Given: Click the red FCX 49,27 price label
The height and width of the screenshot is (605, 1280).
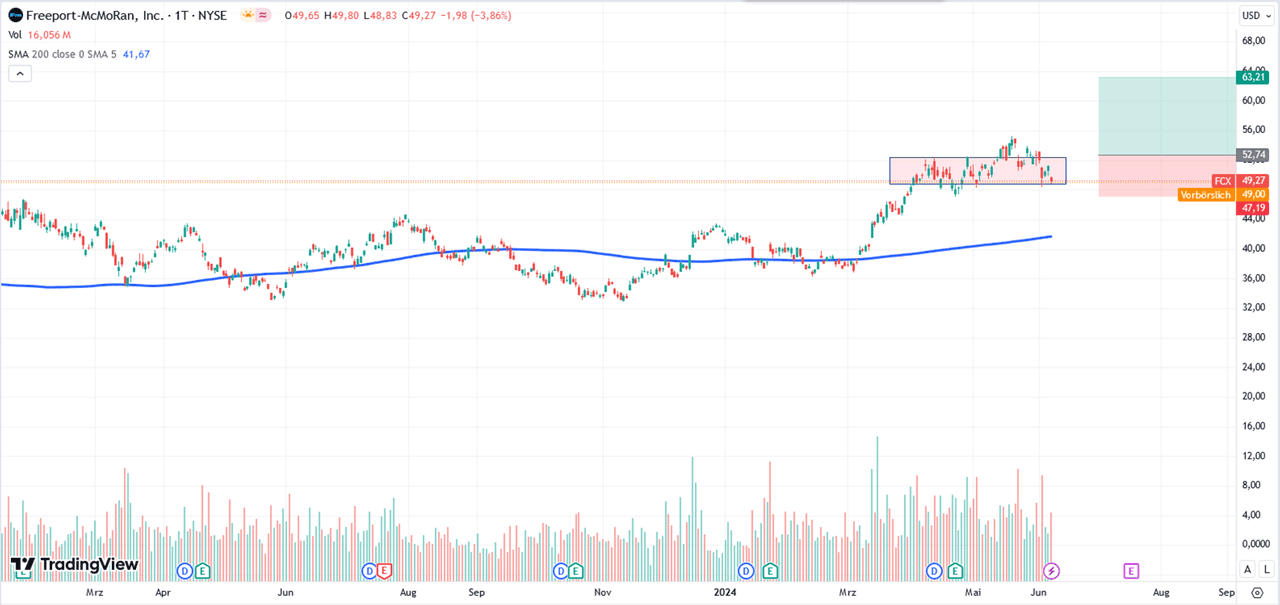Looking at the screenshot, I should click(x=1240, y=180).
